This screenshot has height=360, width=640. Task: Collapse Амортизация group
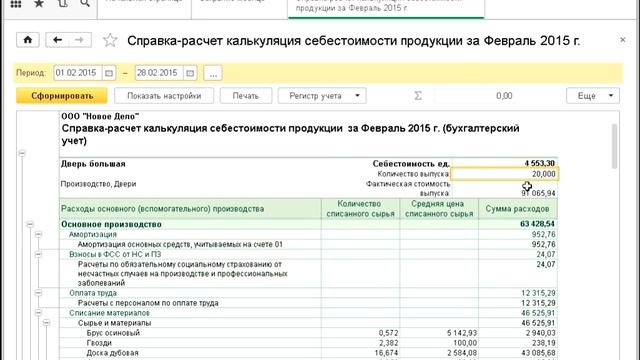point(38,234)
